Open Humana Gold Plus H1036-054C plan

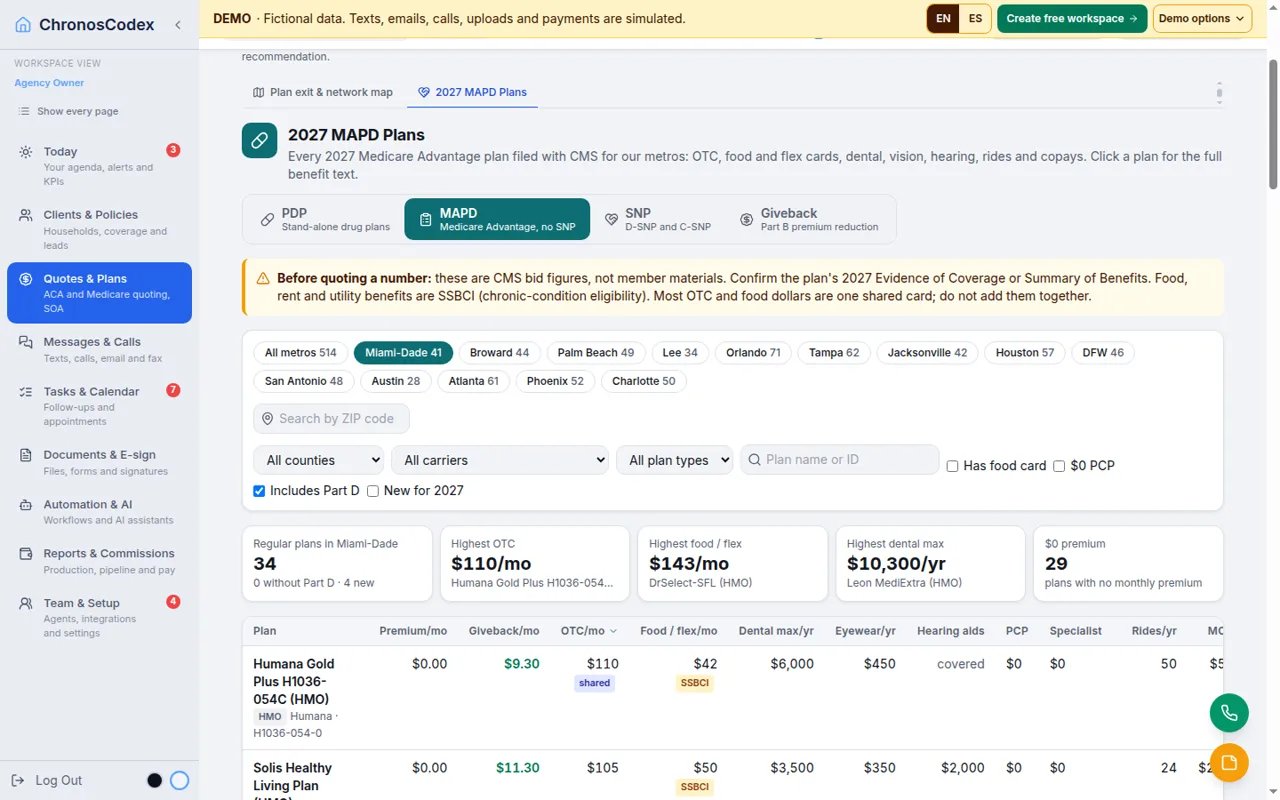point(294,682)
